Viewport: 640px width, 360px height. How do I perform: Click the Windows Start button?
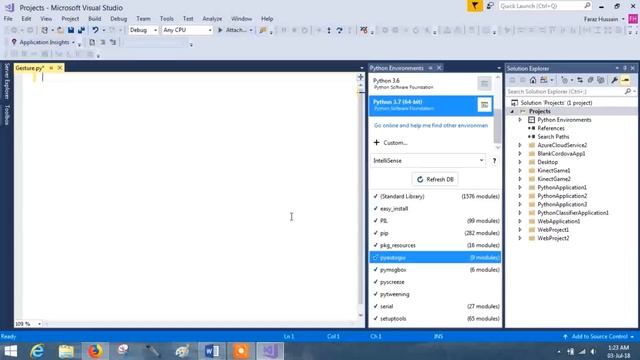click(11, 351)
